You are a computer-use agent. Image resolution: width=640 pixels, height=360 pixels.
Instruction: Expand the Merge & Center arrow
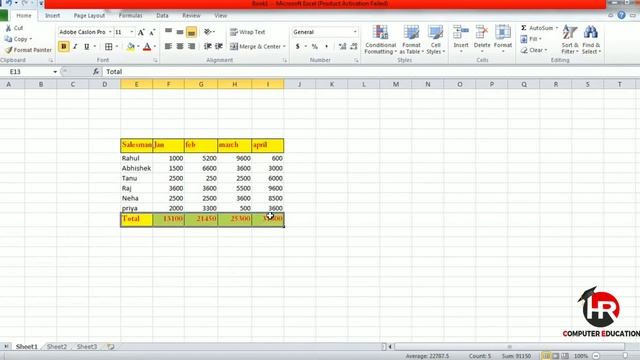[x=284, y=47]
